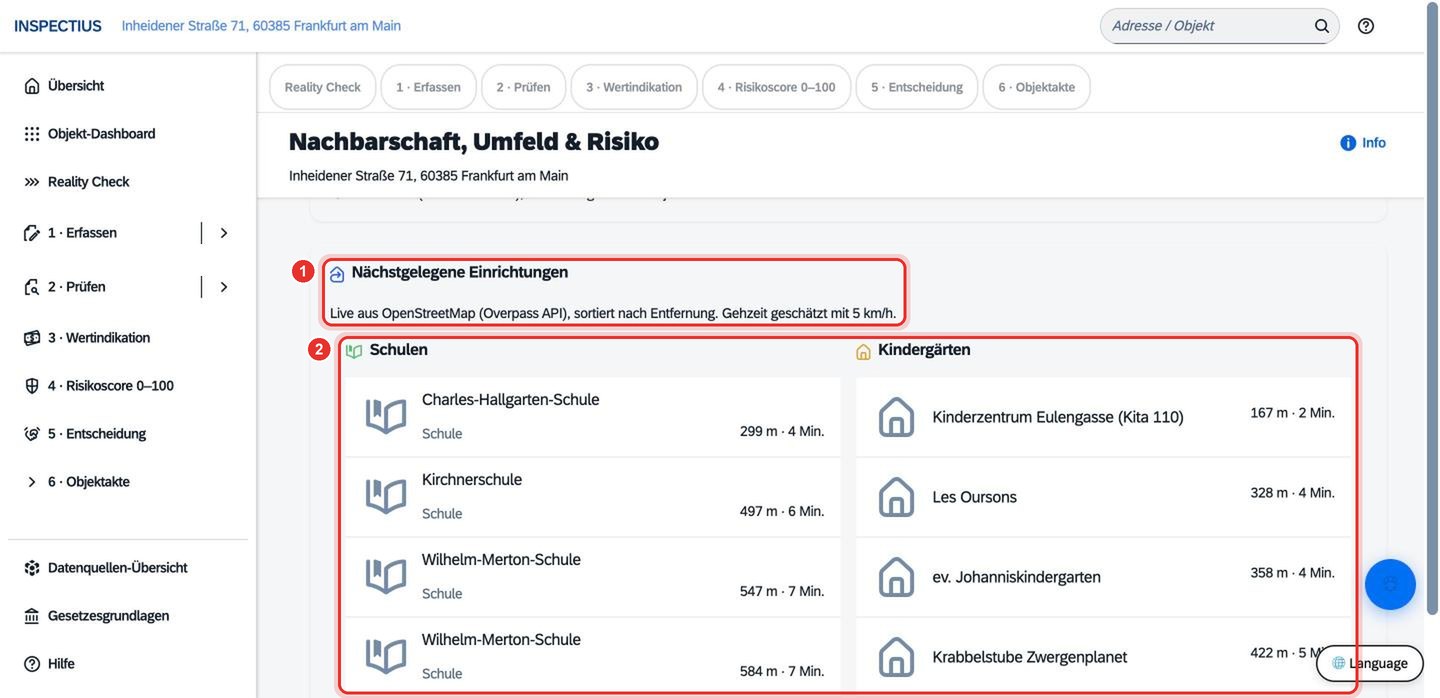Expand the 1 · Erfassen sidebar submenu arrow
The width and height of the screenshot is (1440, 698).
224,233
